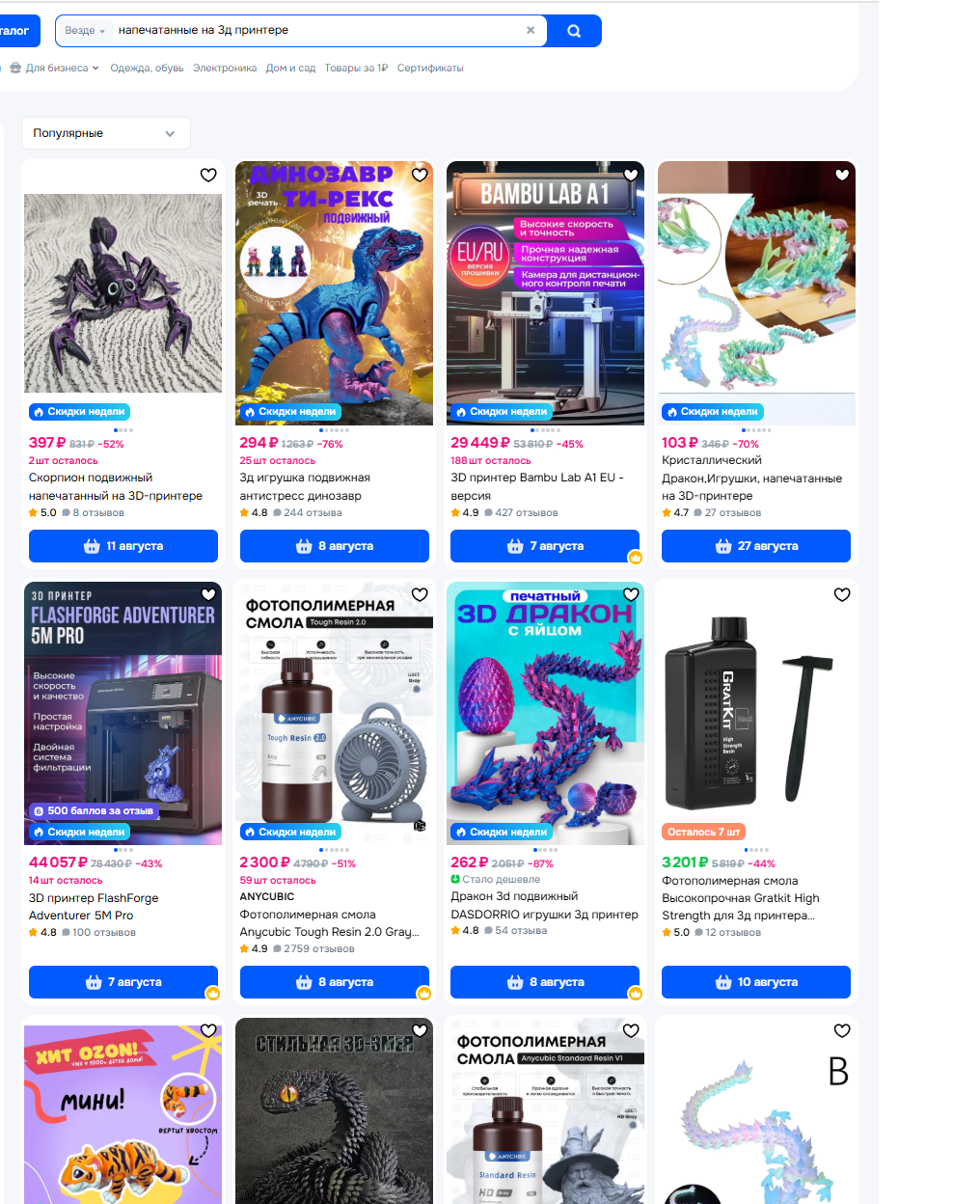Favorite the purple scorpion toy with heart icon
The image size is (980, 1204).
click(208, 175)
